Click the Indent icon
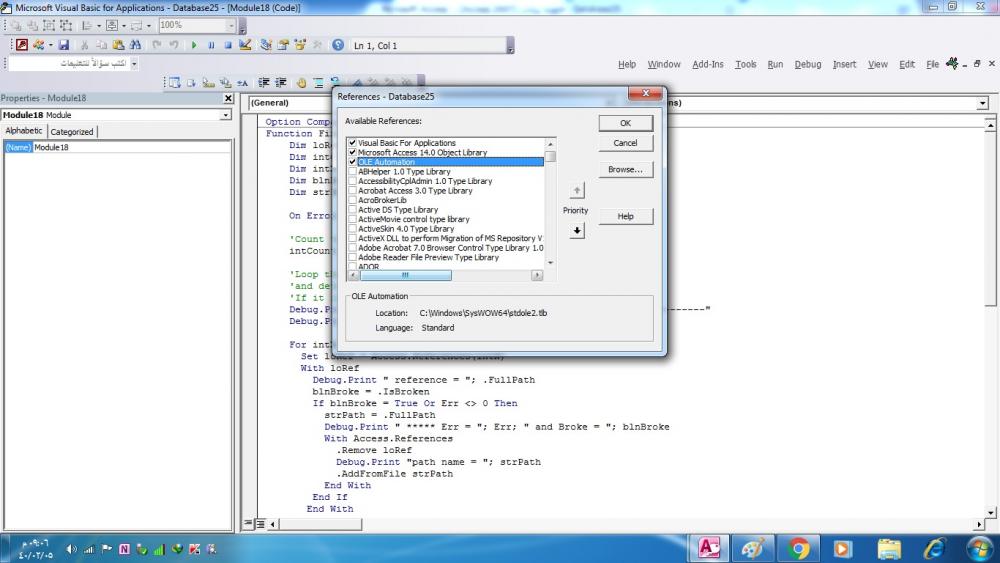The image size is (1000, 563). click(x=263, y=82)
